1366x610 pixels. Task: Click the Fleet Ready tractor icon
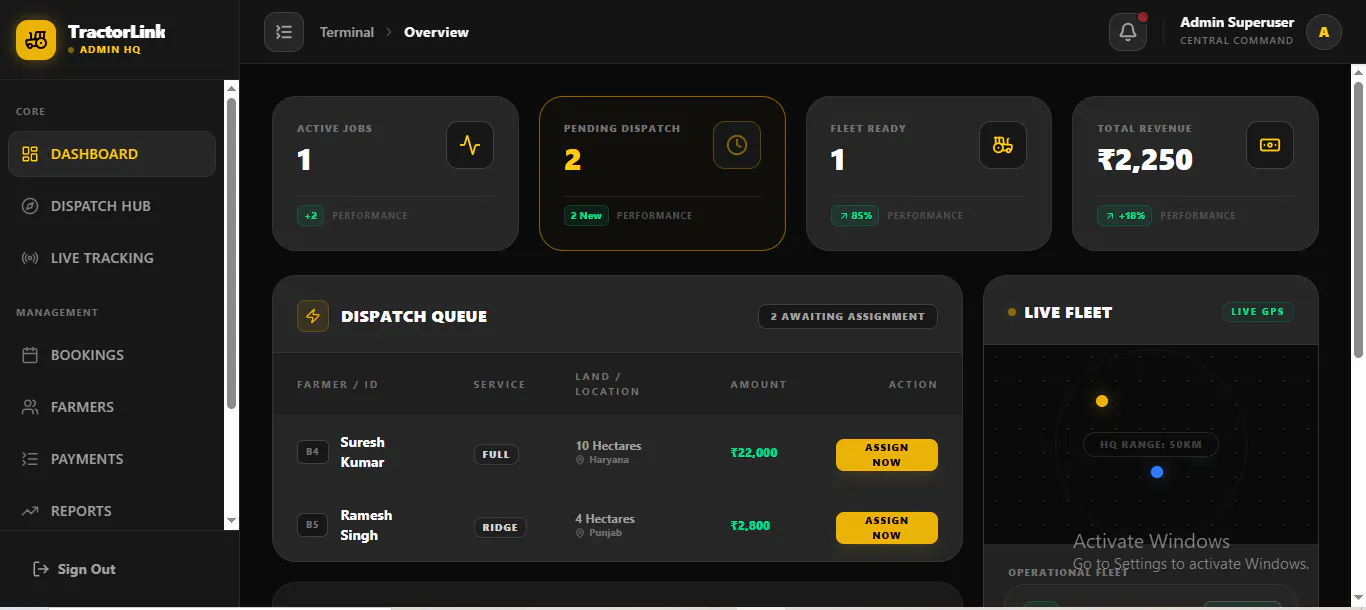[1003, 145]
